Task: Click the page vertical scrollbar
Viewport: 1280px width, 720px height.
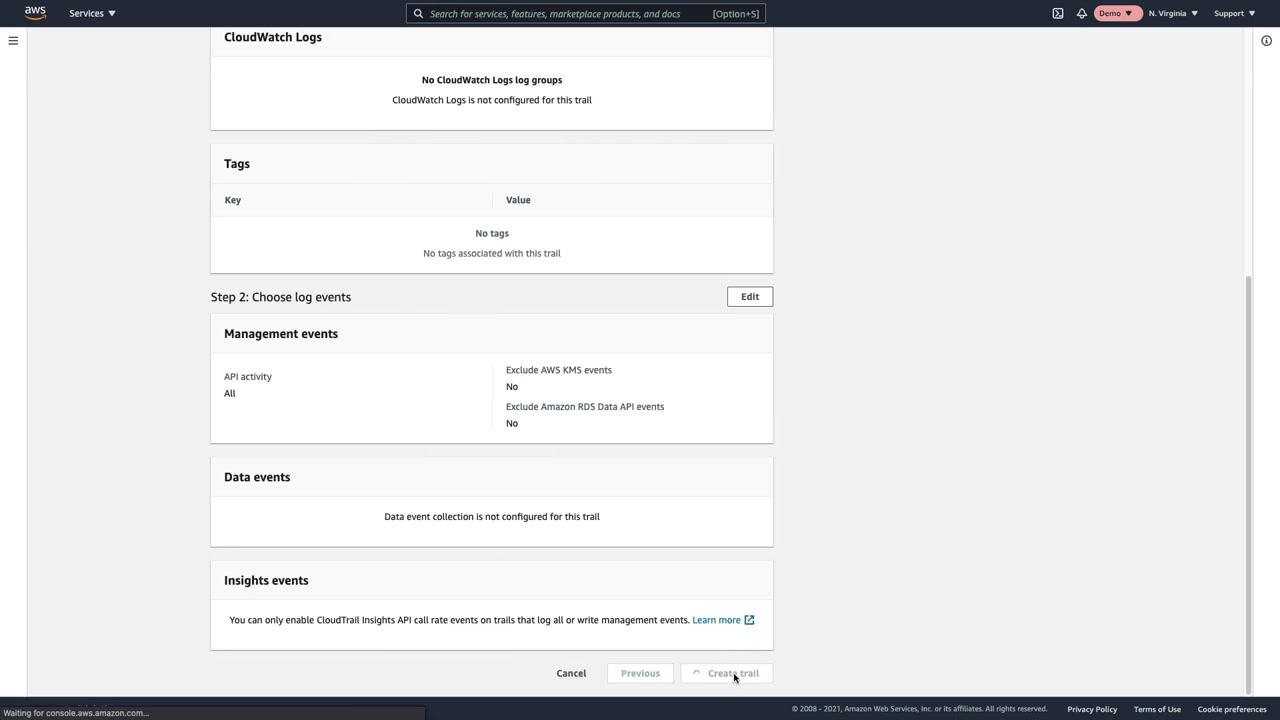Action: [x=1247, y=480]
